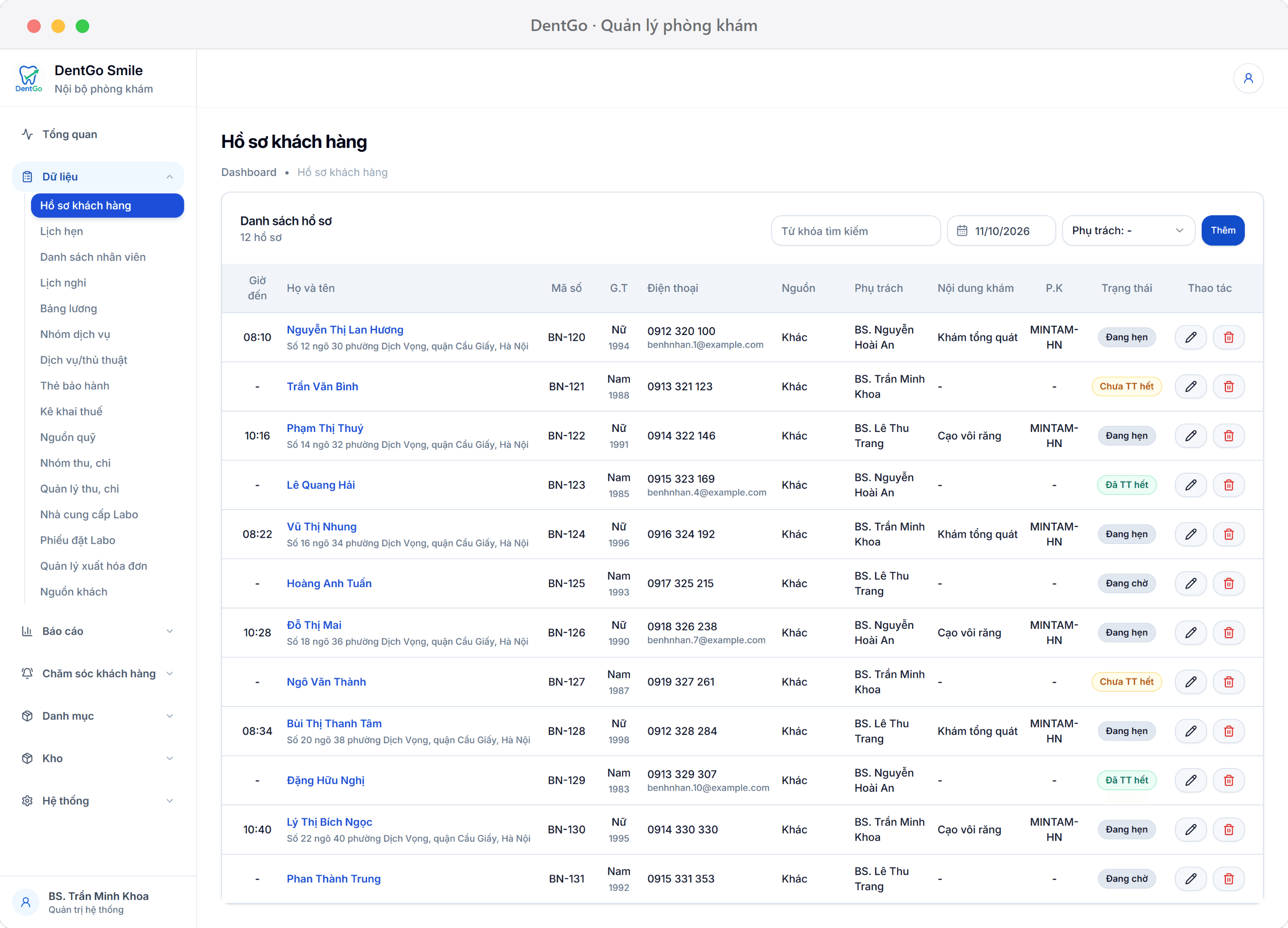
Task: Delete Trần Văn Bình record via trash icon
Action: 1228,387
